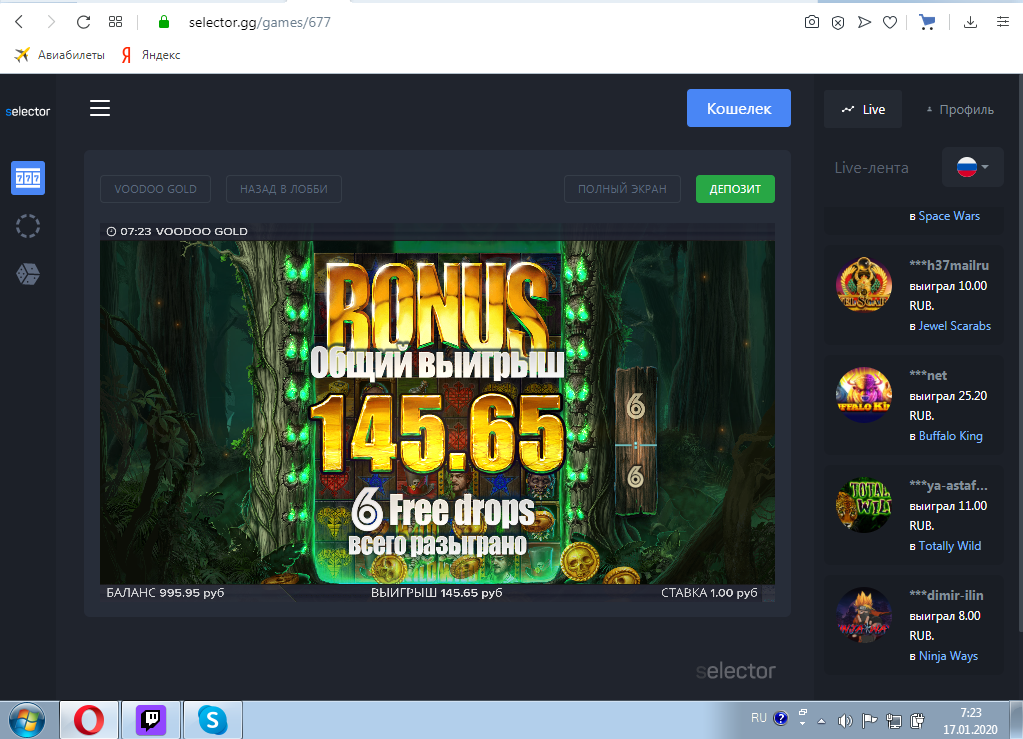Open the Totally Wild game link

[950, 546]
